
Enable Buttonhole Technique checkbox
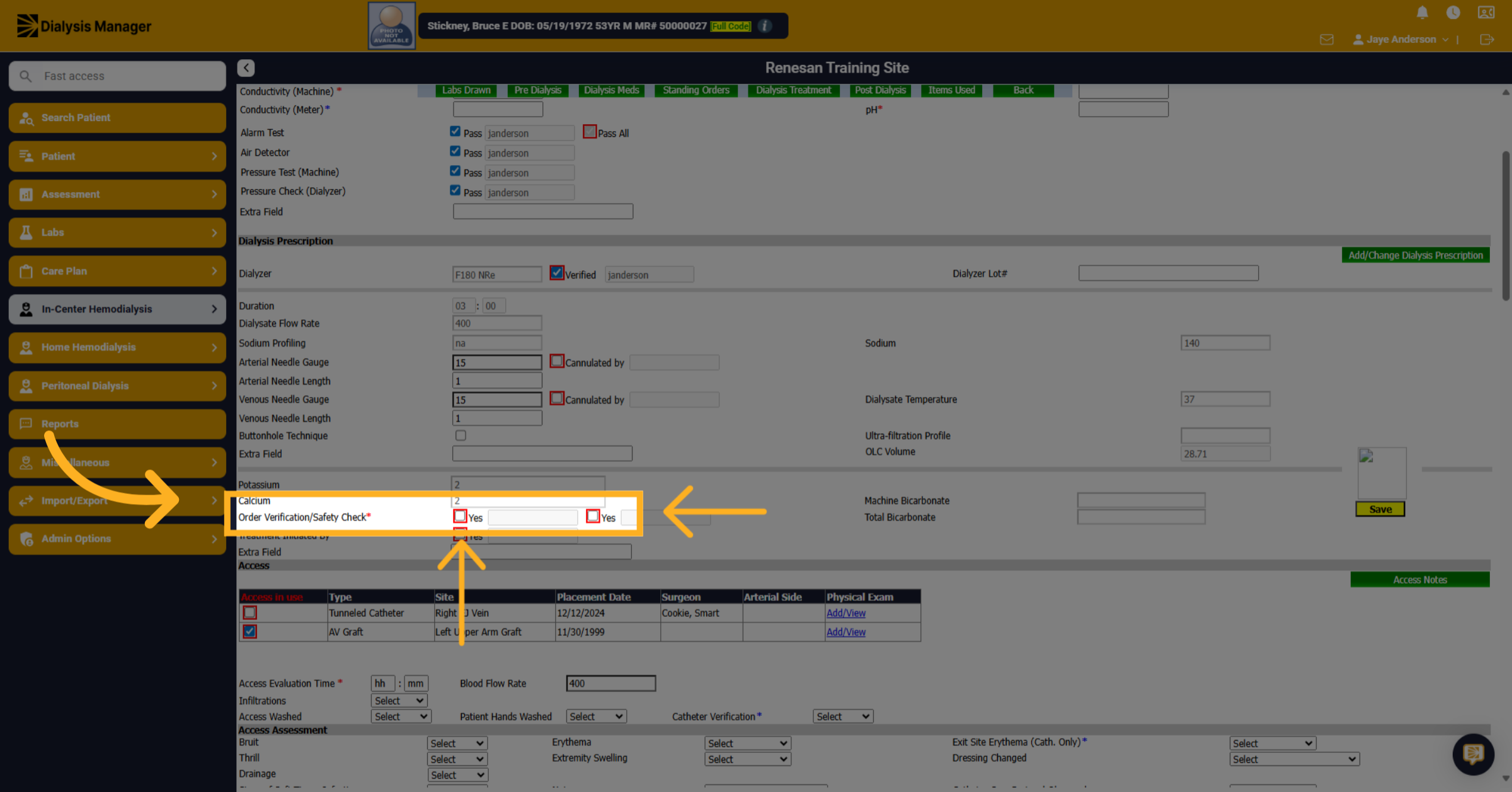click(461, 435)
